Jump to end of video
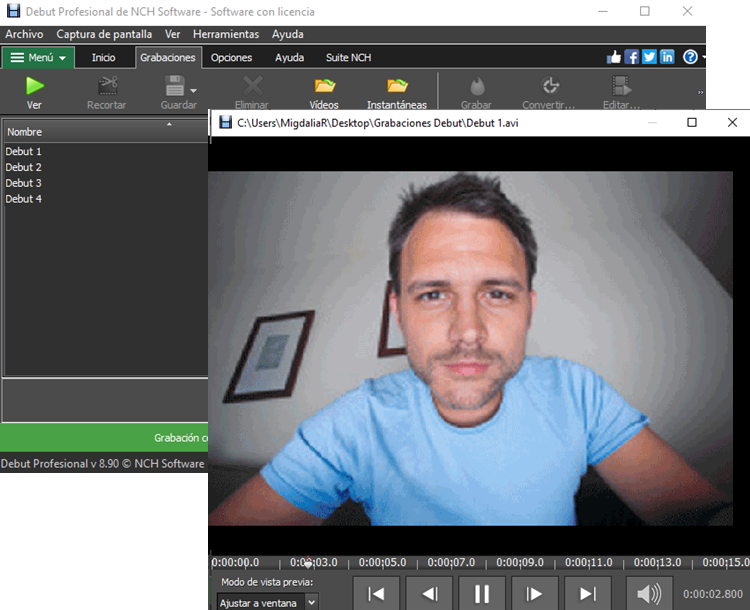 tap(588, 593)
